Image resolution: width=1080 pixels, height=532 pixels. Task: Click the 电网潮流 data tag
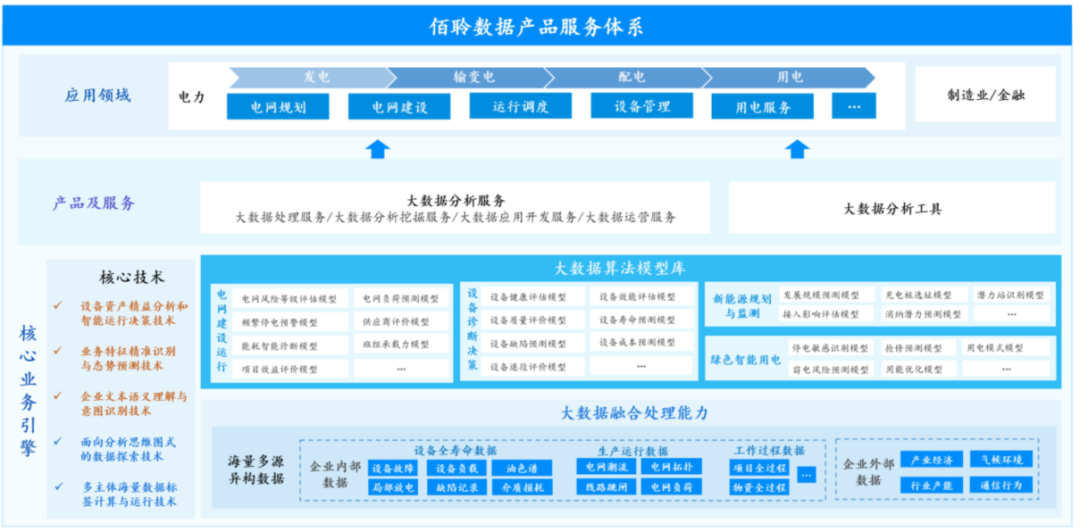pos(606,468)
